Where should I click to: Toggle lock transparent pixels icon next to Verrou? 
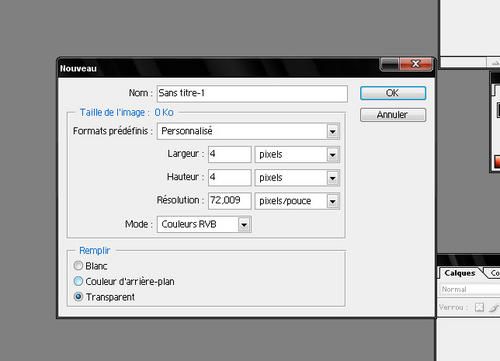click(479, 307)
